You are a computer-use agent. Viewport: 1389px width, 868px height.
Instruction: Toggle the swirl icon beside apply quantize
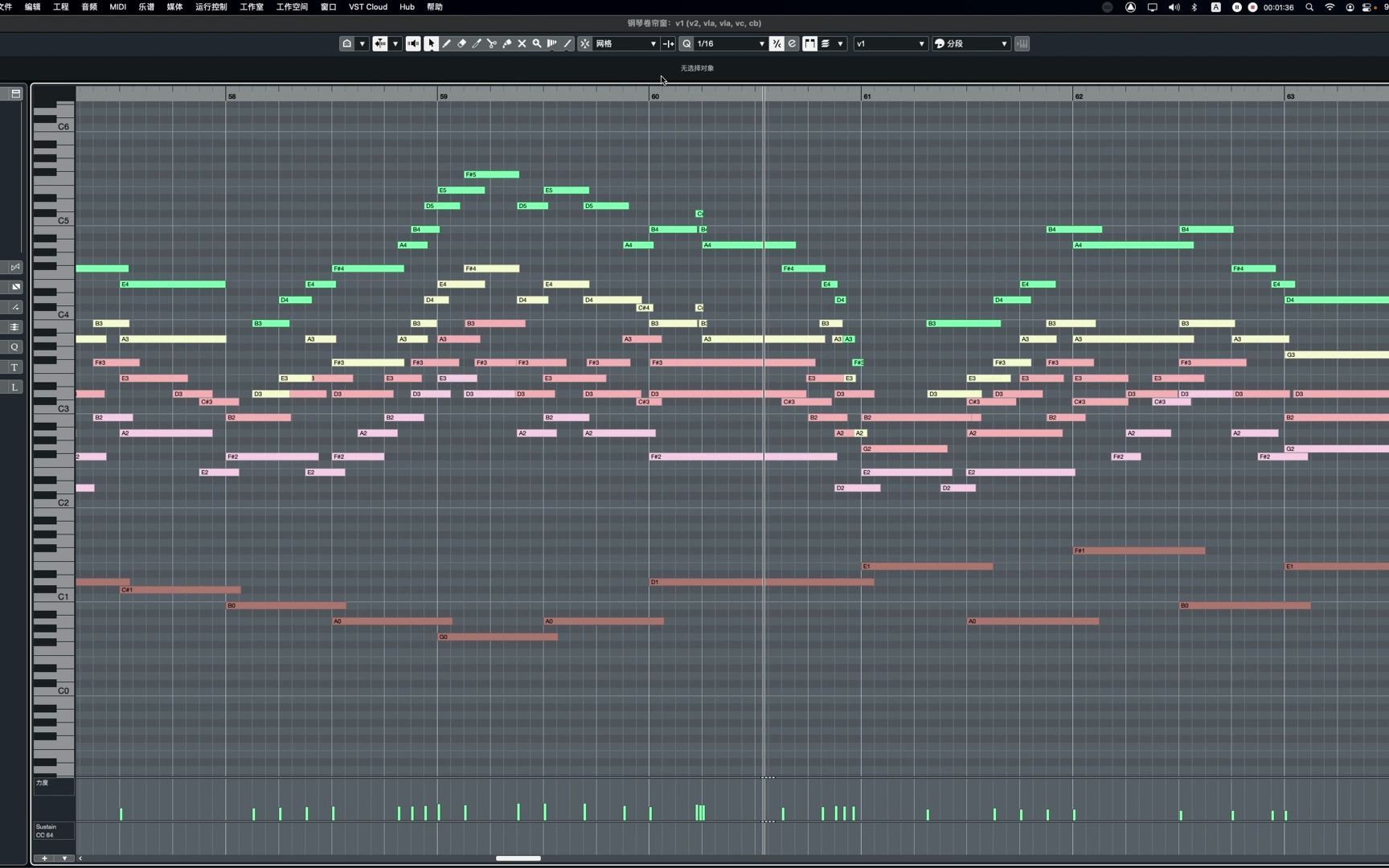[792, 43]
